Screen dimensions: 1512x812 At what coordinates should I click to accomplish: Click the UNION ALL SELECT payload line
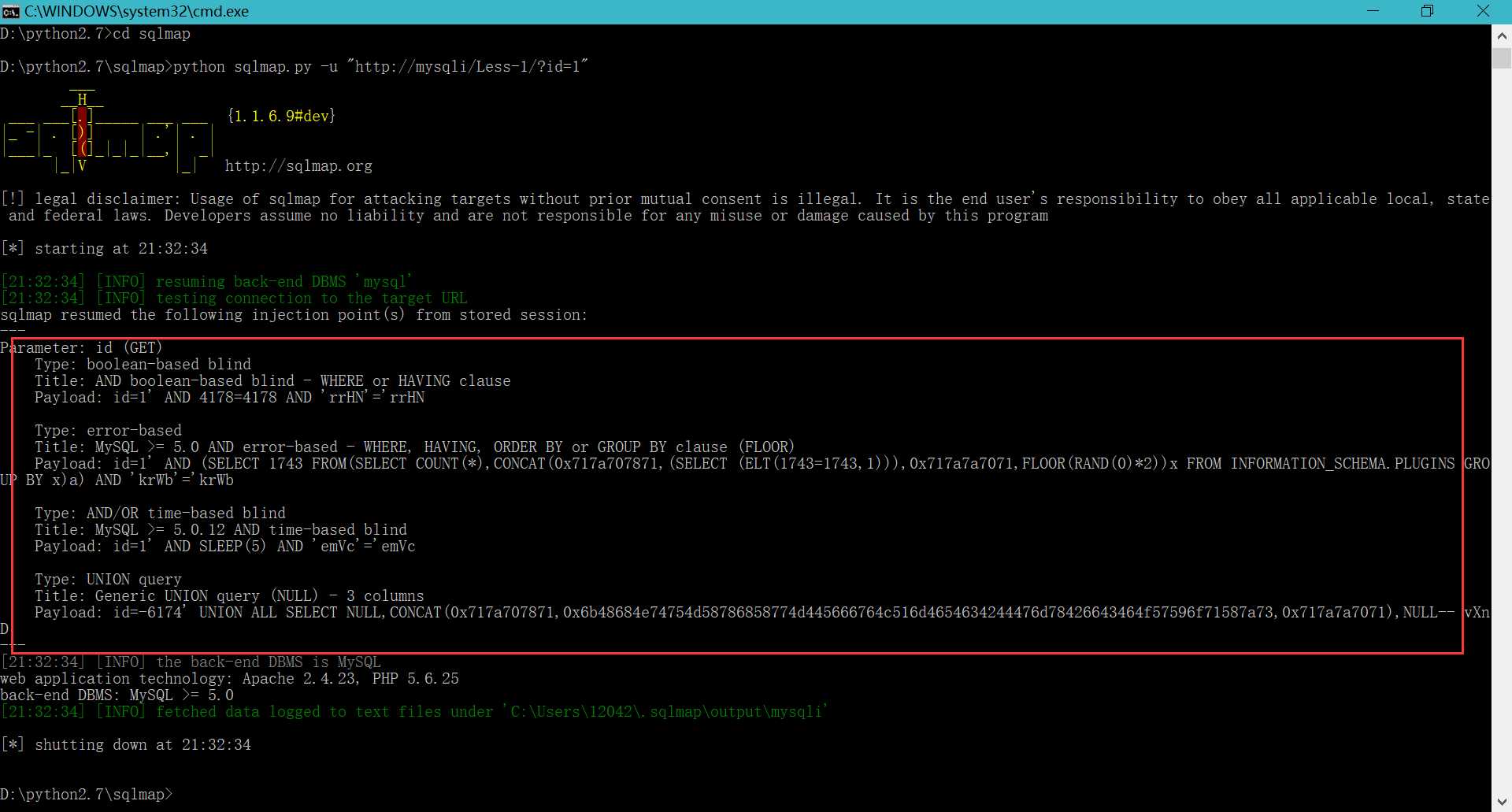coord(745,621)
